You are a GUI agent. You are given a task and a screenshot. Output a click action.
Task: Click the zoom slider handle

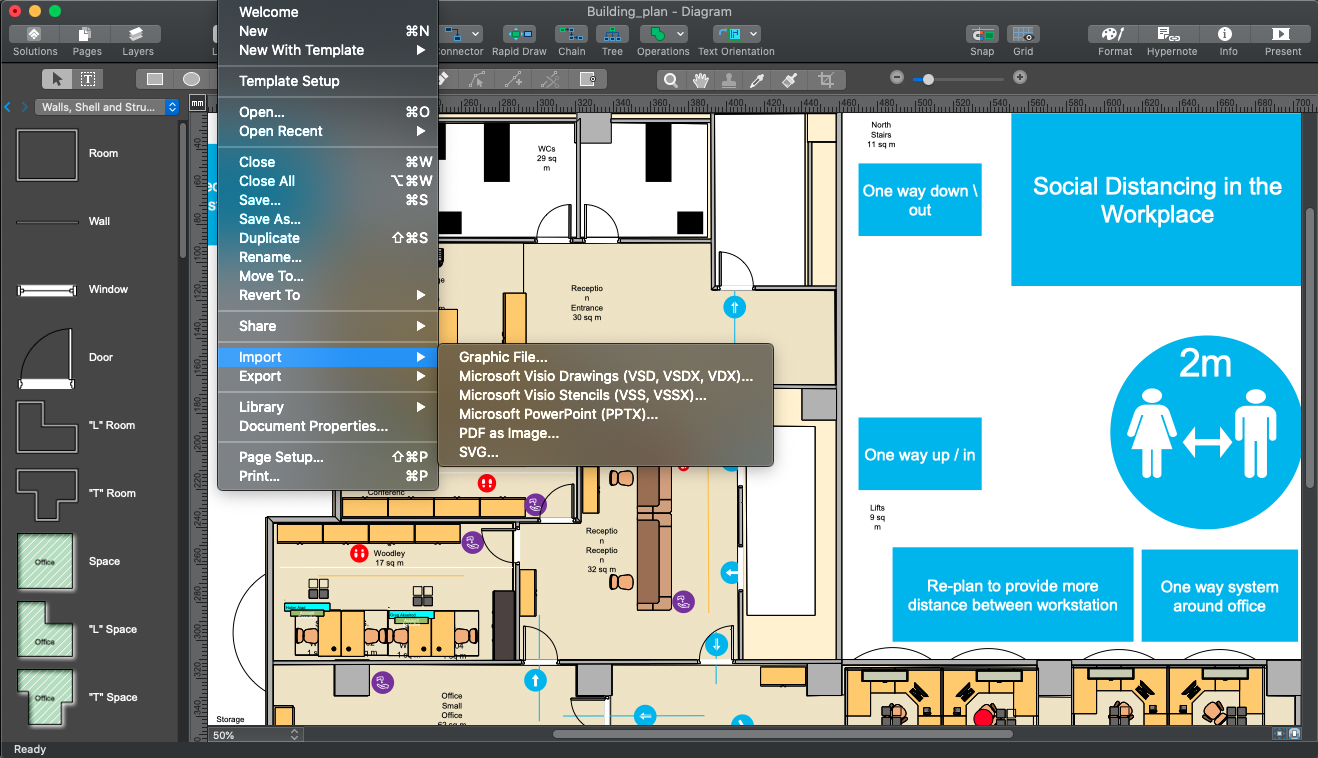click(928, 78)
